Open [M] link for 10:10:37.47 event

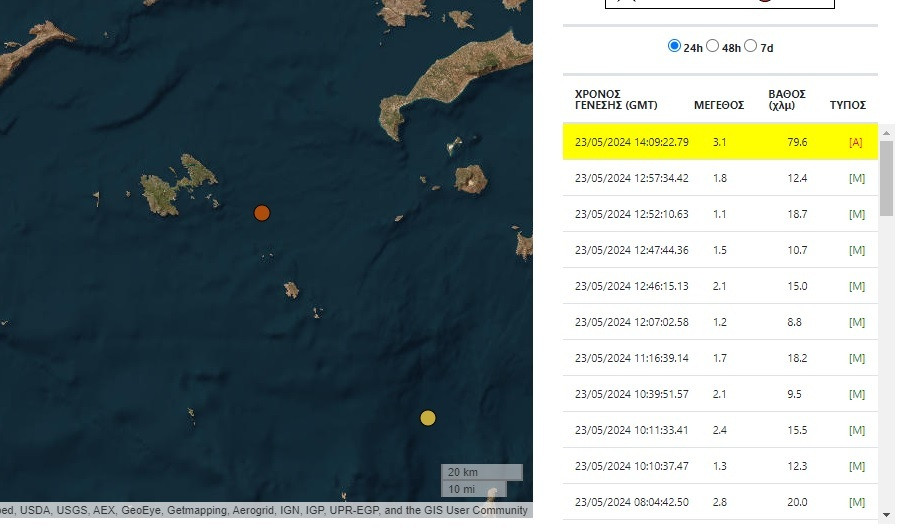pyautogui.click(x=857, y=466)
